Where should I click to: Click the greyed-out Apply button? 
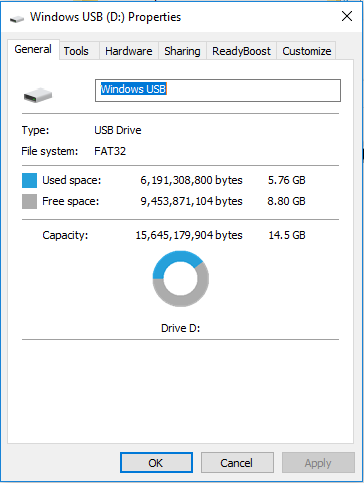318,463
